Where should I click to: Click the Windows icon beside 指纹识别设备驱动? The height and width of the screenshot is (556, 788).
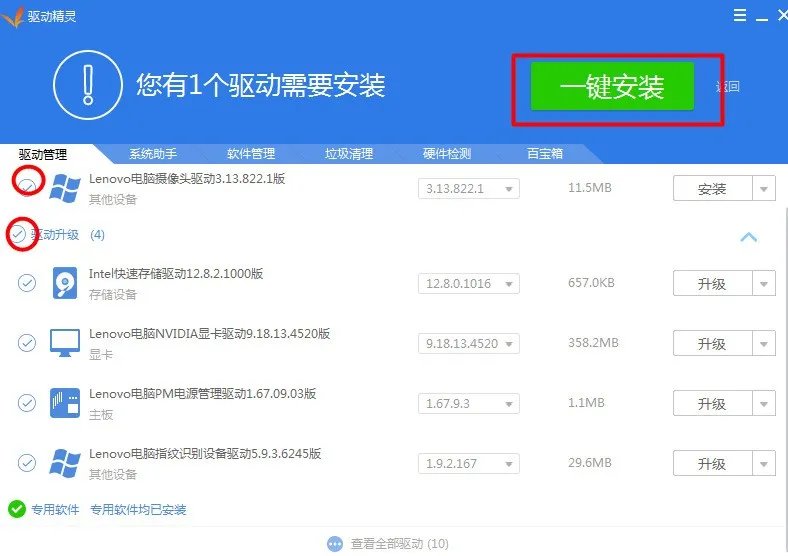[x=65, y=463]
